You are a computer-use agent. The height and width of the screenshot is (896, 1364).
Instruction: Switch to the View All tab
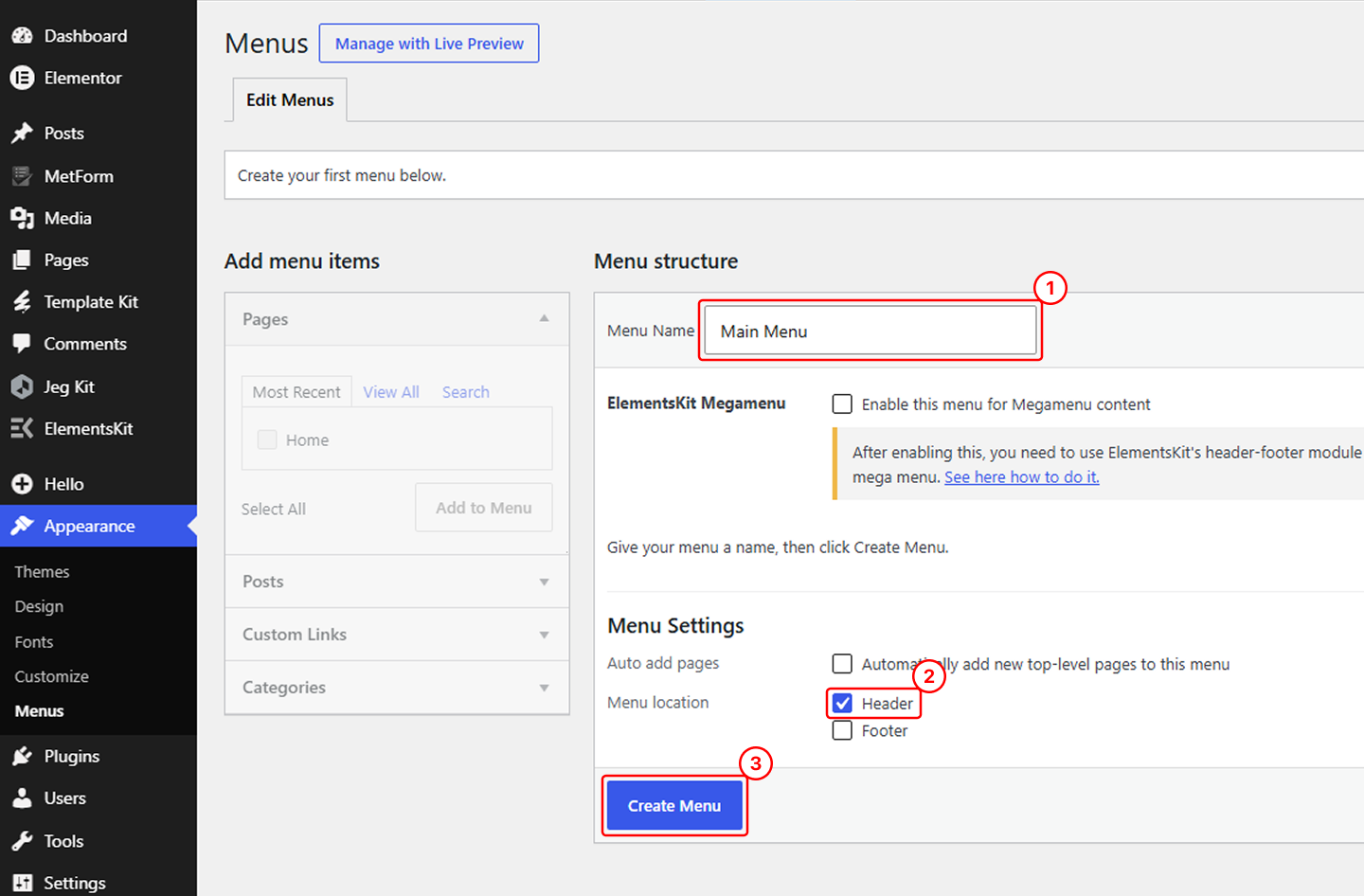[x=391, y=392]
